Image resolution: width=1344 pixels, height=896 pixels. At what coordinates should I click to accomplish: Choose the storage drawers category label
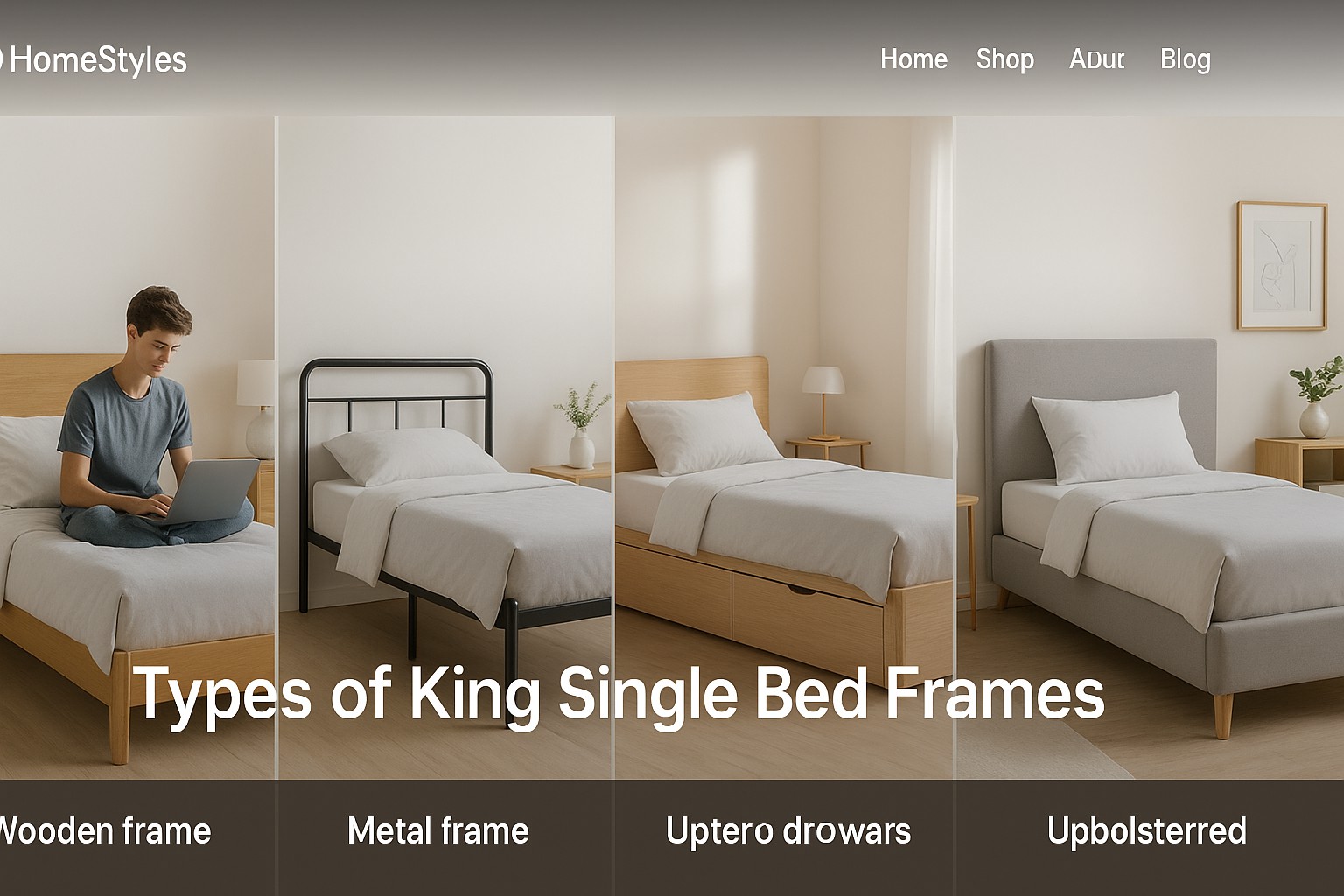[x=788, y=830]
